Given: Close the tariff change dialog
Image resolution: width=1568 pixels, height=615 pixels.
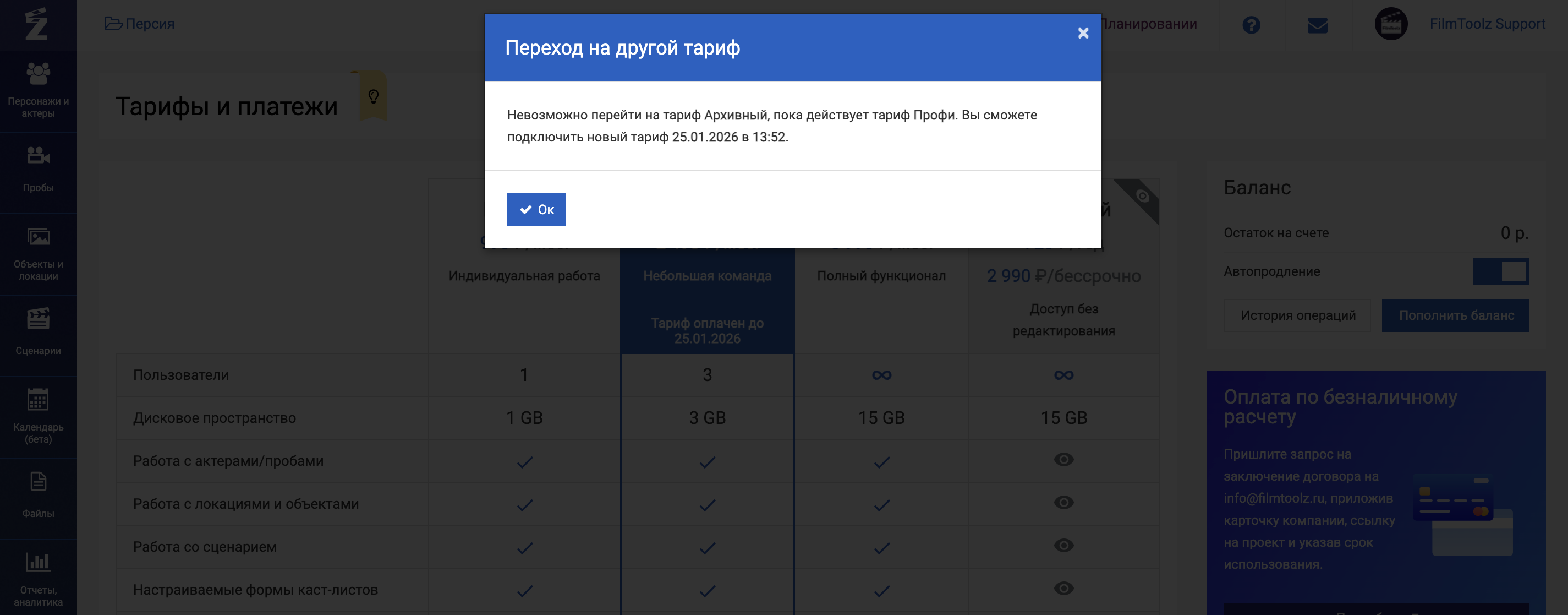Looking at the screenshot, I should [1083, 33].
